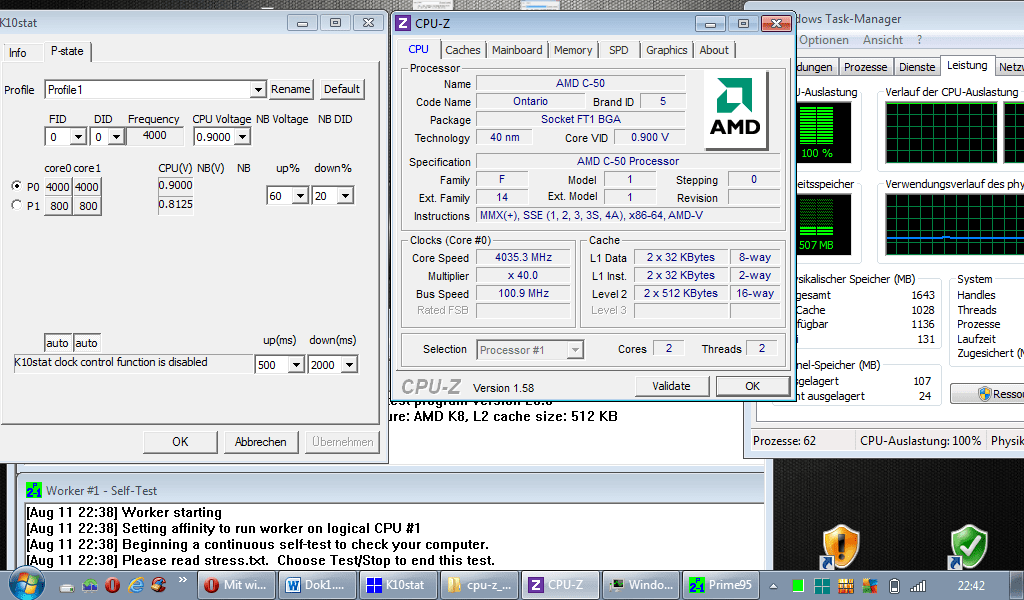Switch to the Opera taskbar button
Screen dimensions: 1024x600
(236, 585)
